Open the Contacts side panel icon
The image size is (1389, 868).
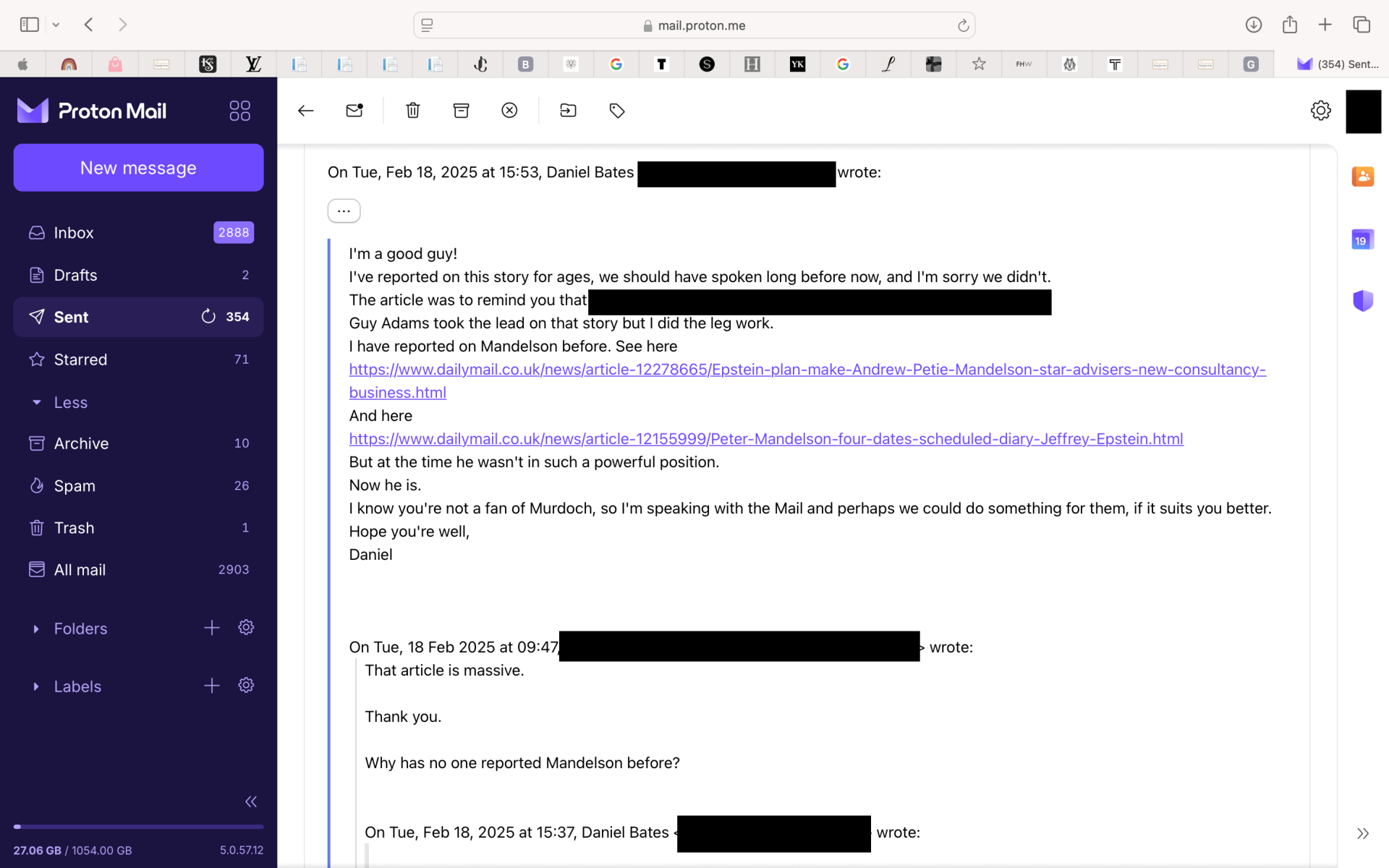point(1362,176)
